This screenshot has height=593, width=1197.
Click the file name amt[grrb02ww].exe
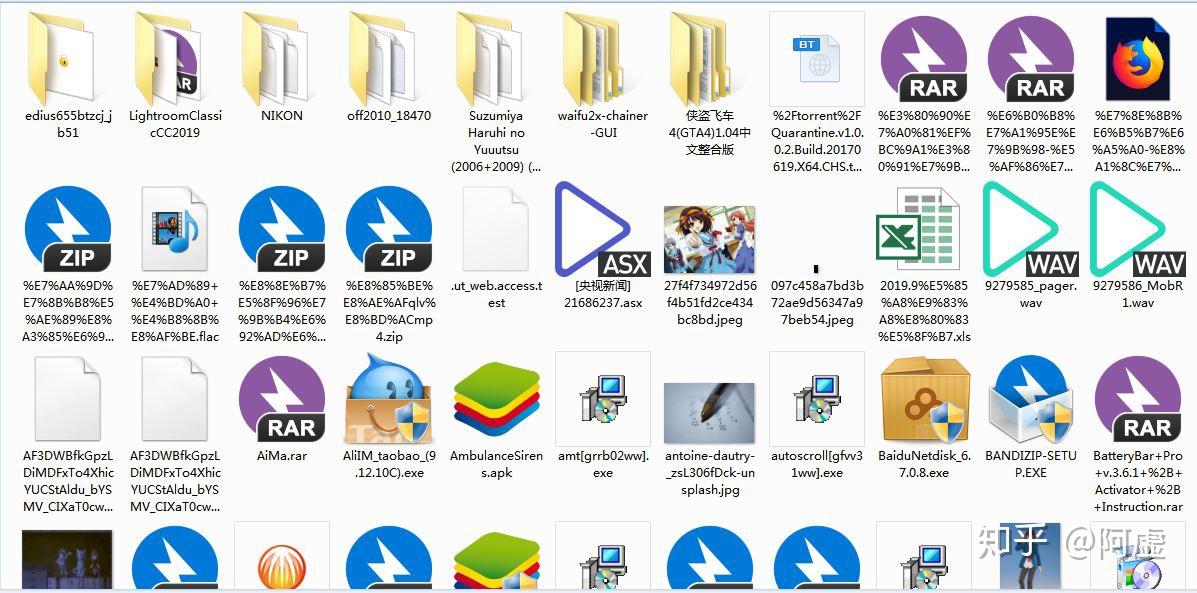click(603, 464)
